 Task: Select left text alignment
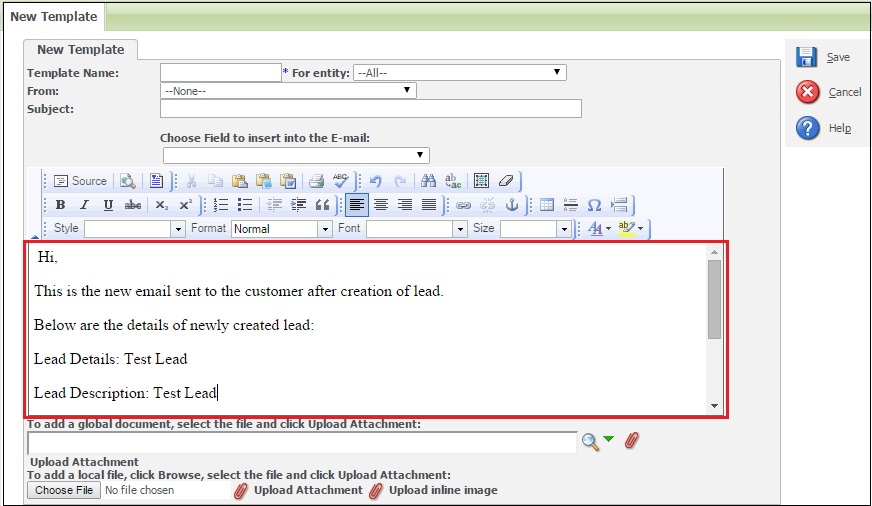[356, 205]
